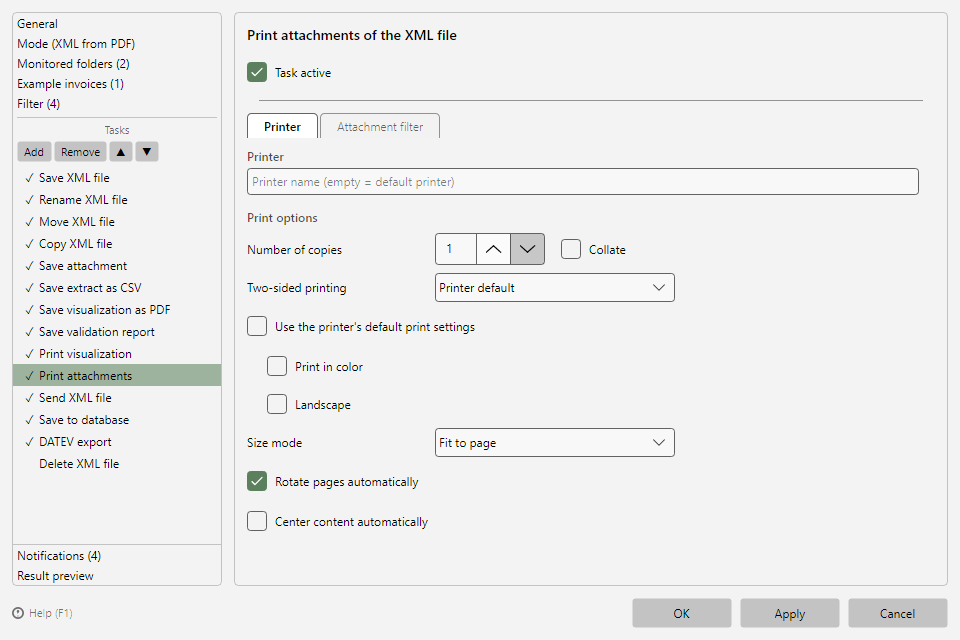This screenshot has width=960, height=640.
Task: Select the Save to database task
Action: 117,420
